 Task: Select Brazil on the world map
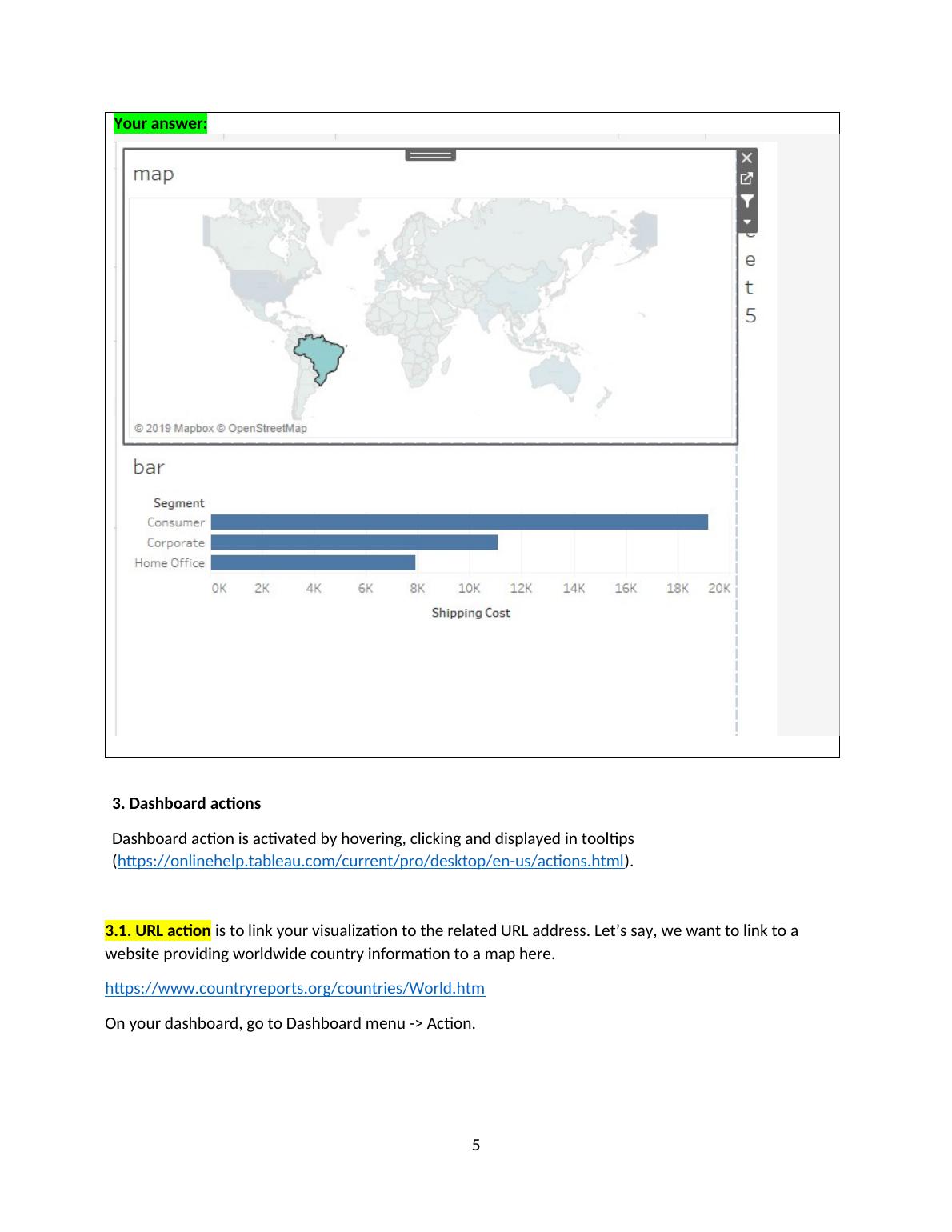point(321,358)
